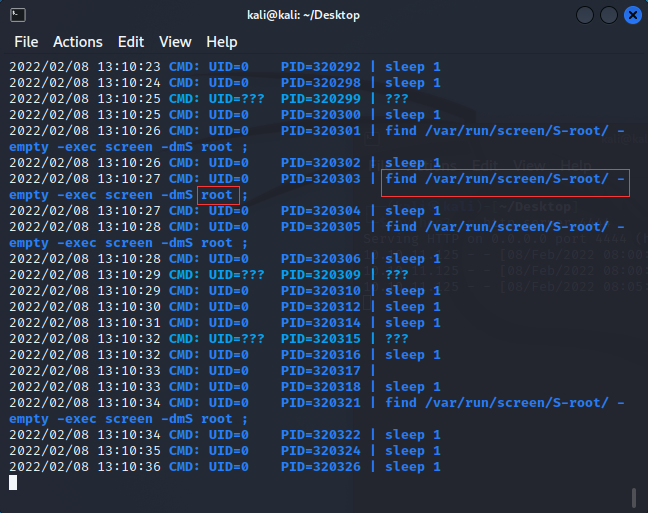Click on PID=320315 text
Screen dimensions: 648x513
coord(320,339)
